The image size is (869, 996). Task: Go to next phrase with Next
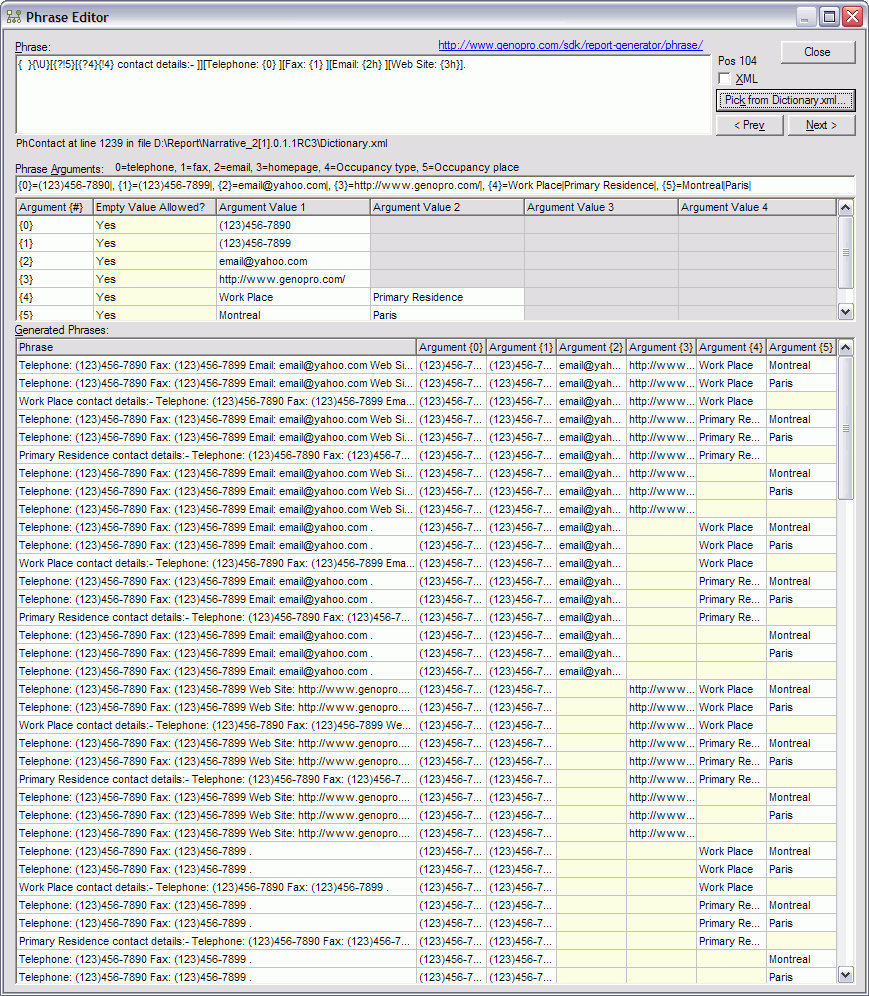[821, 125]
